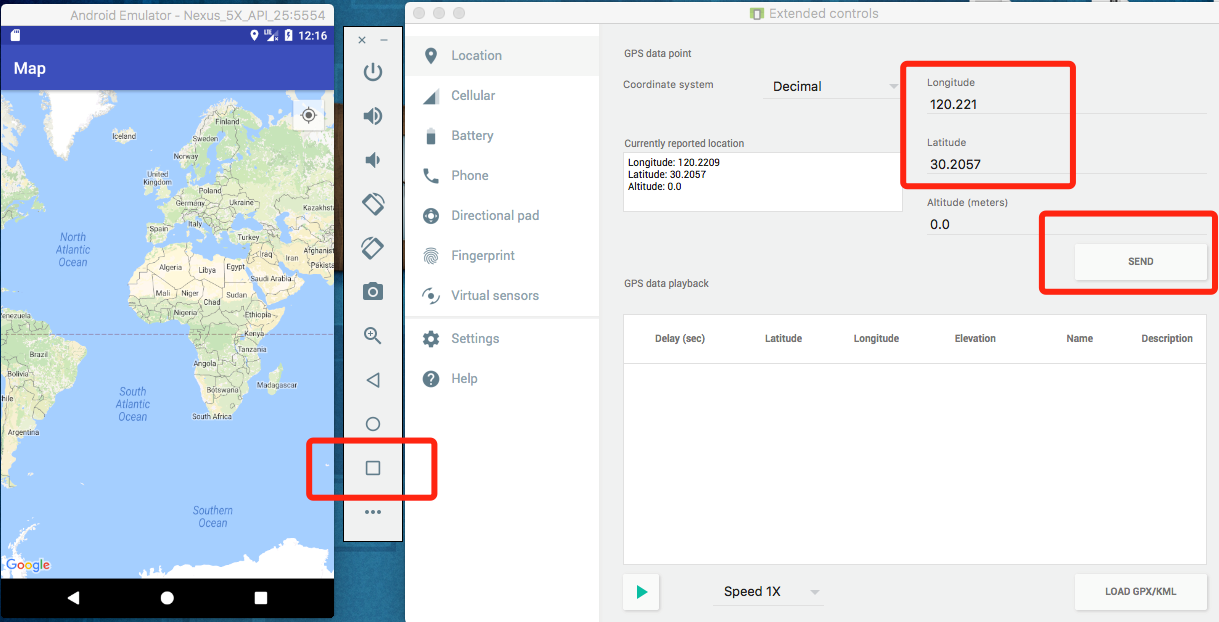Screen dimensions: 1219x622
Task: Tap the my-location crosshair button on the map
Action: [309, 115]
